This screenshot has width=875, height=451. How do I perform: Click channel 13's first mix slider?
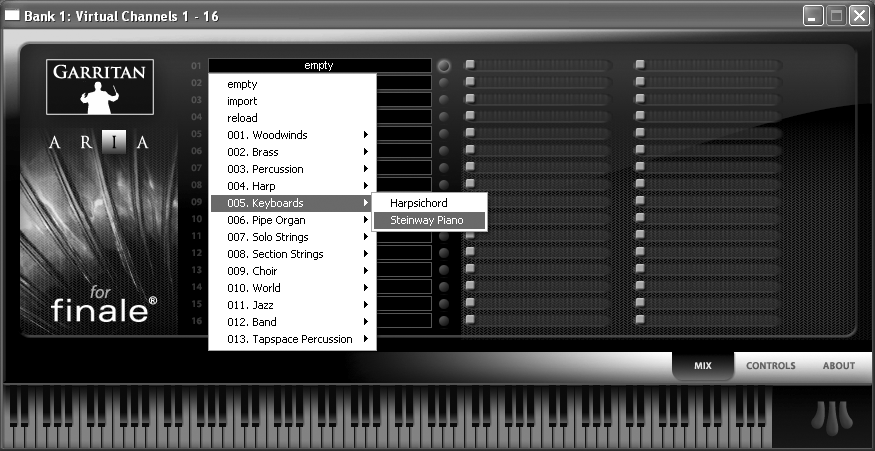[x=538, y=269]
